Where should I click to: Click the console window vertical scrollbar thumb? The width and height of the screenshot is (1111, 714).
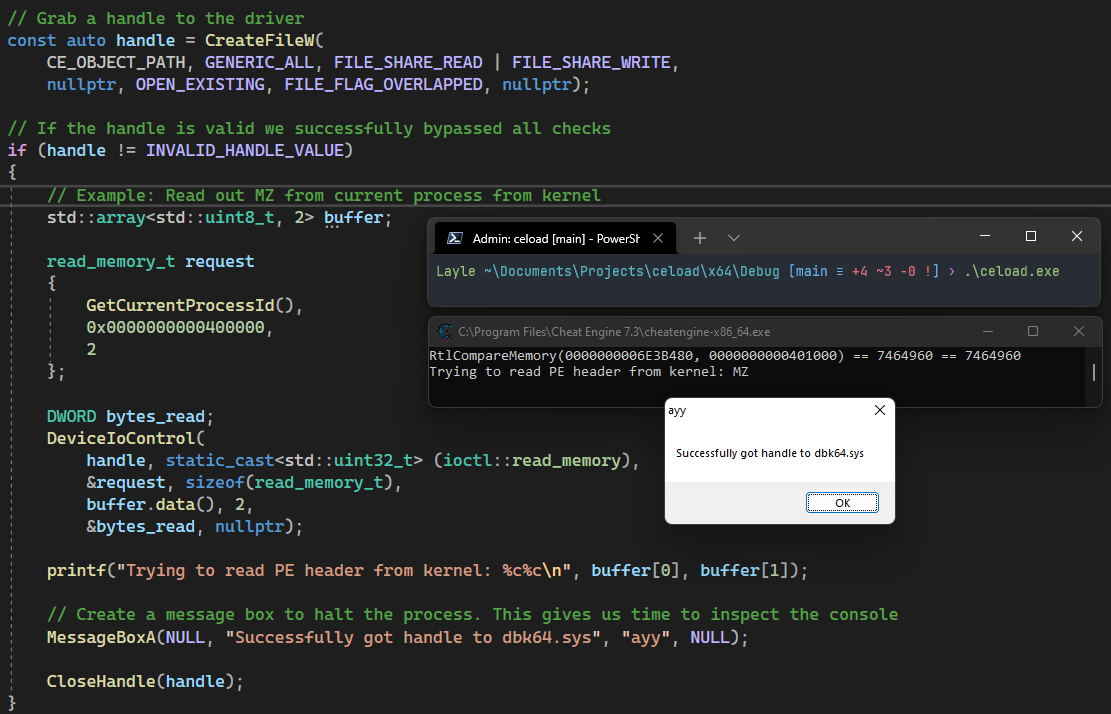(x=1095, y=372)
